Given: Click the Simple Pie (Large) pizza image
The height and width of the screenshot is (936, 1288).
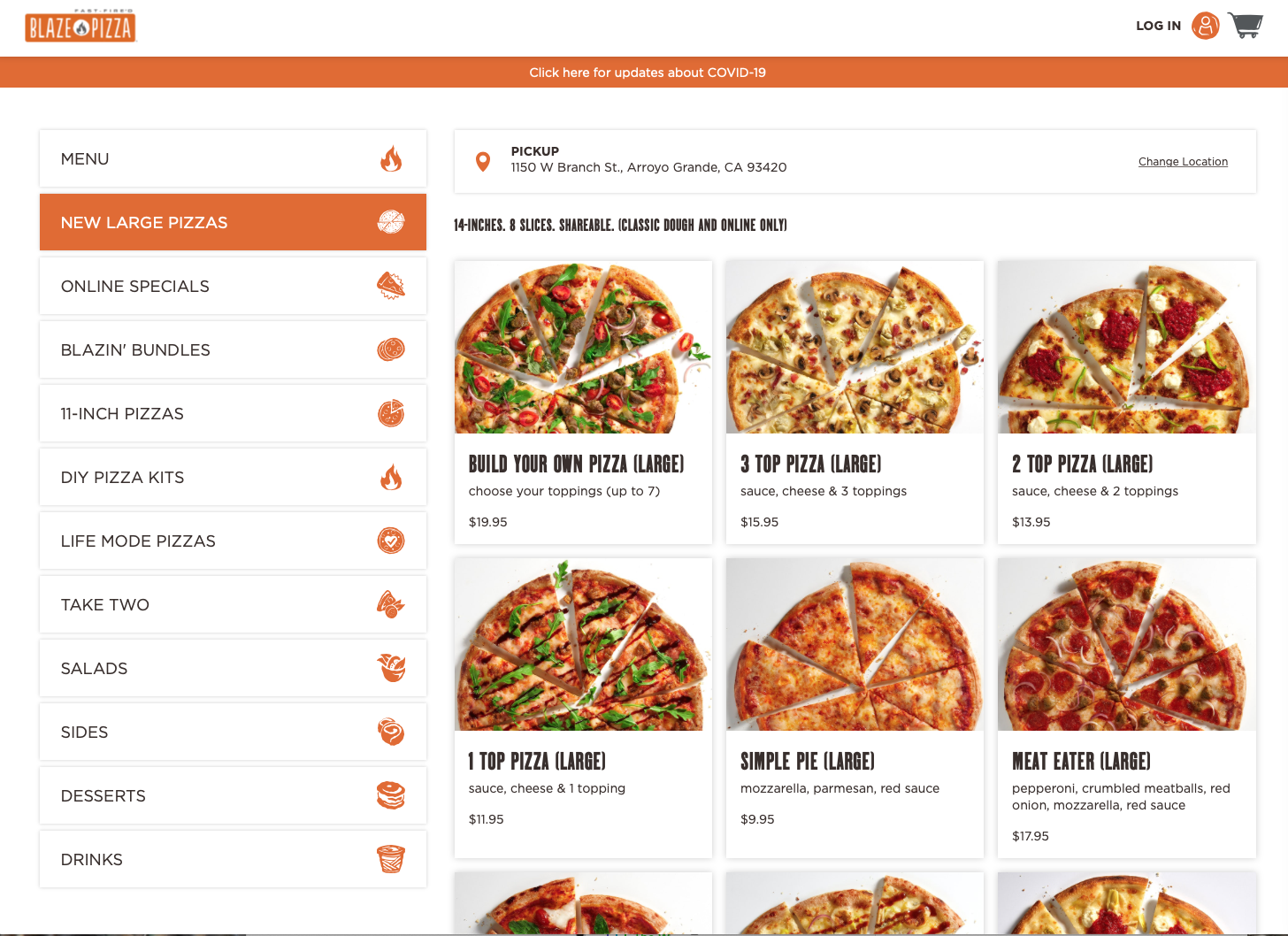Looking at the screenshot, I should [855, 645].
